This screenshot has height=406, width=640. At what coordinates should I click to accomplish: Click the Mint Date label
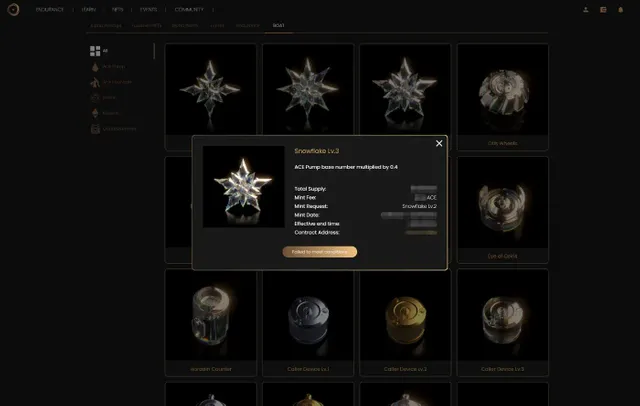tap(307, 215)
